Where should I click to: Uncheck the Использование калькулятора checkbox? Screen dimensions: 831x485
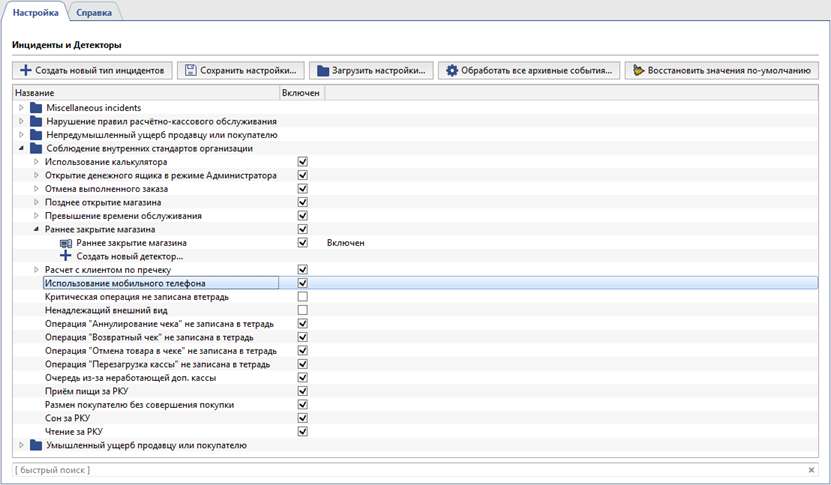[302, 161]
